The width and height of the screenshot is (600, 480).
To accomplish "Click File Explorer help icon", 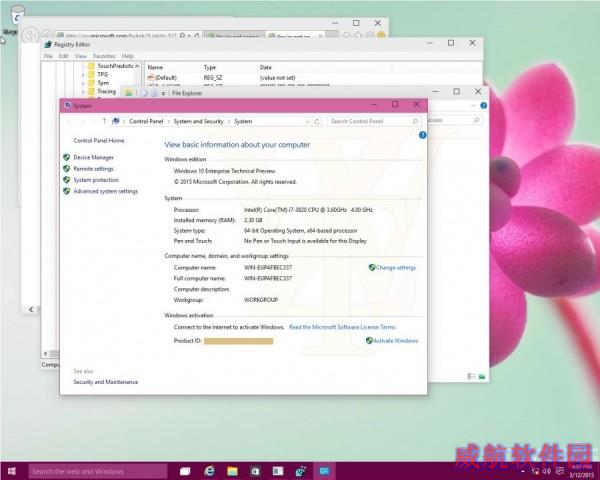I will tap(484, 105).
